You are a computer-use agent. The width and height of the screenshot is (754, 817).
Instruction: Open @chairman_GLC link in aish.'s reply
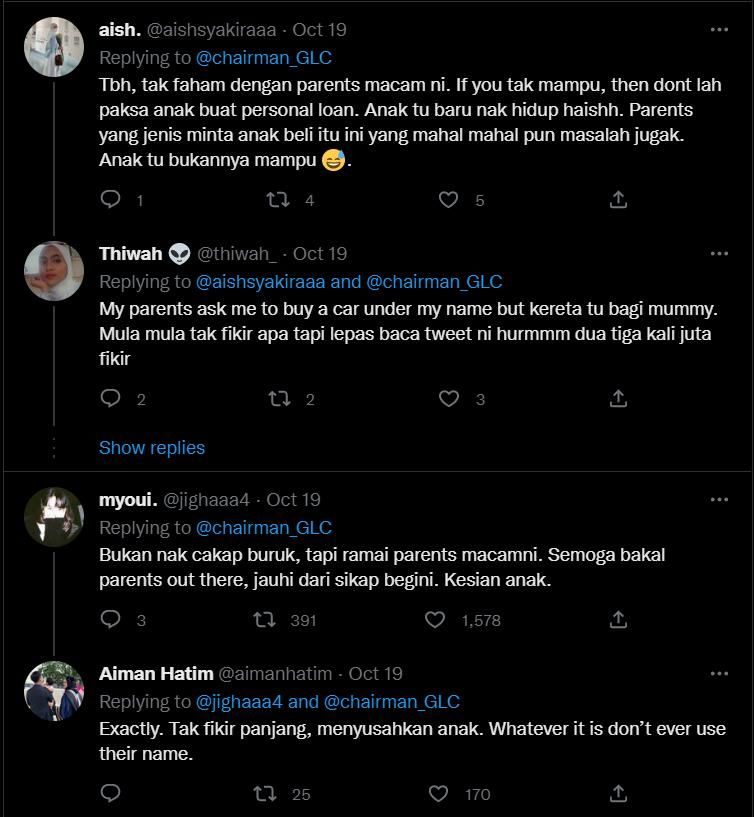click(x=264, y=57)
